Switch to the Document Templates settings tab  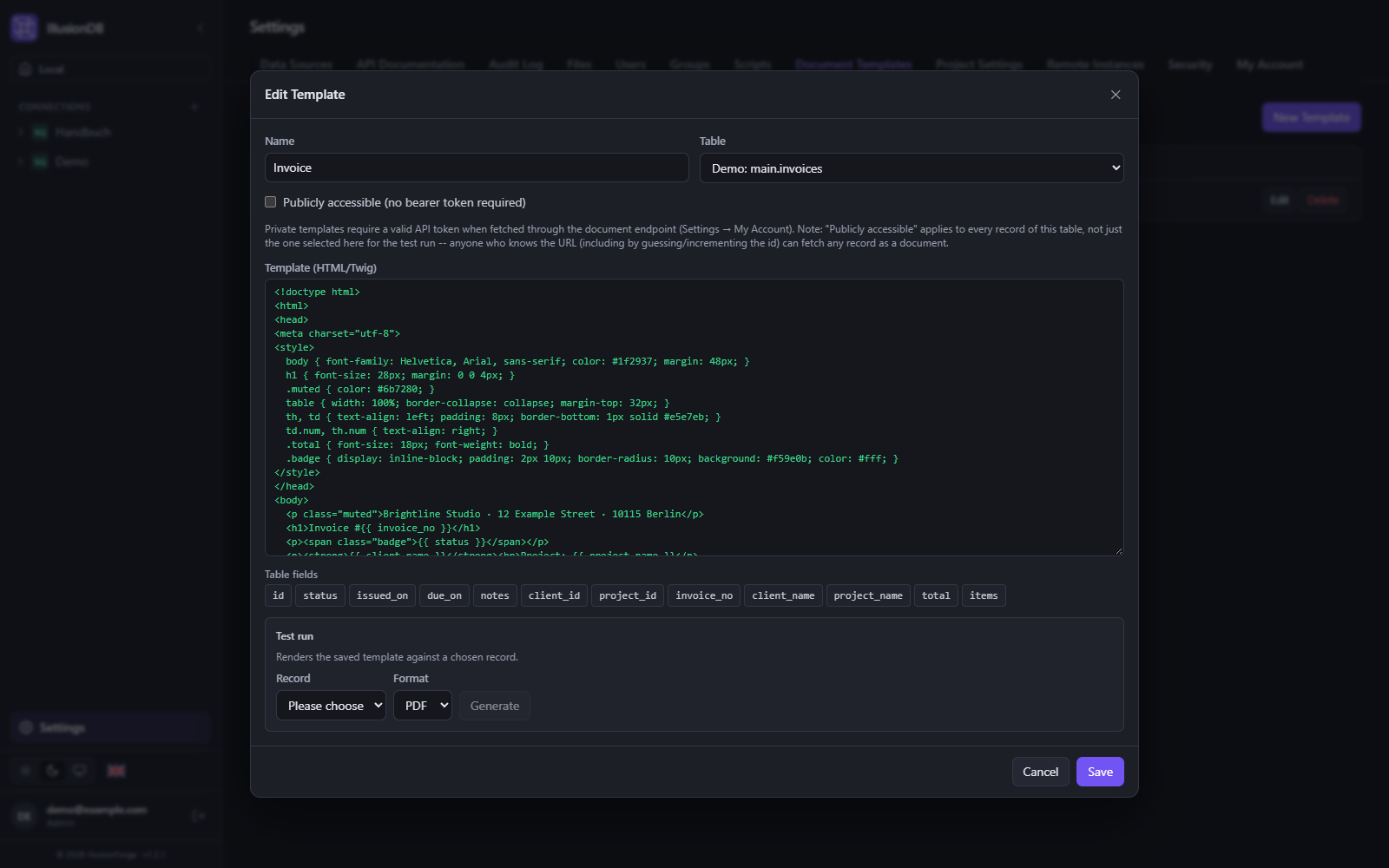[853, 64]
